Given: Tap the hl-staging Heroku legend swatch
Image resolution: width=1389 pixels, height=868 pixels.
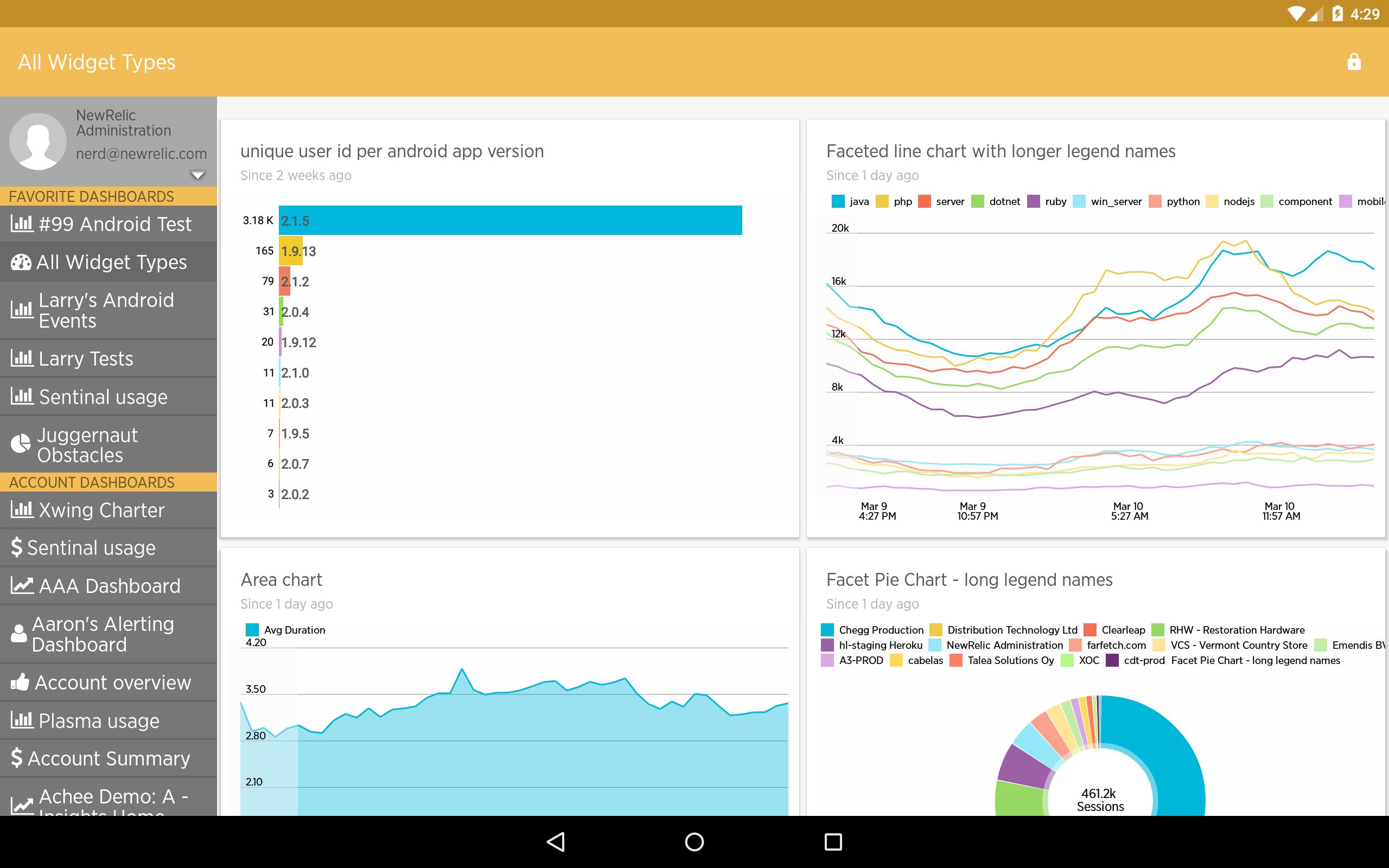Looking at the screenshot, I should (x=827, y=644).
